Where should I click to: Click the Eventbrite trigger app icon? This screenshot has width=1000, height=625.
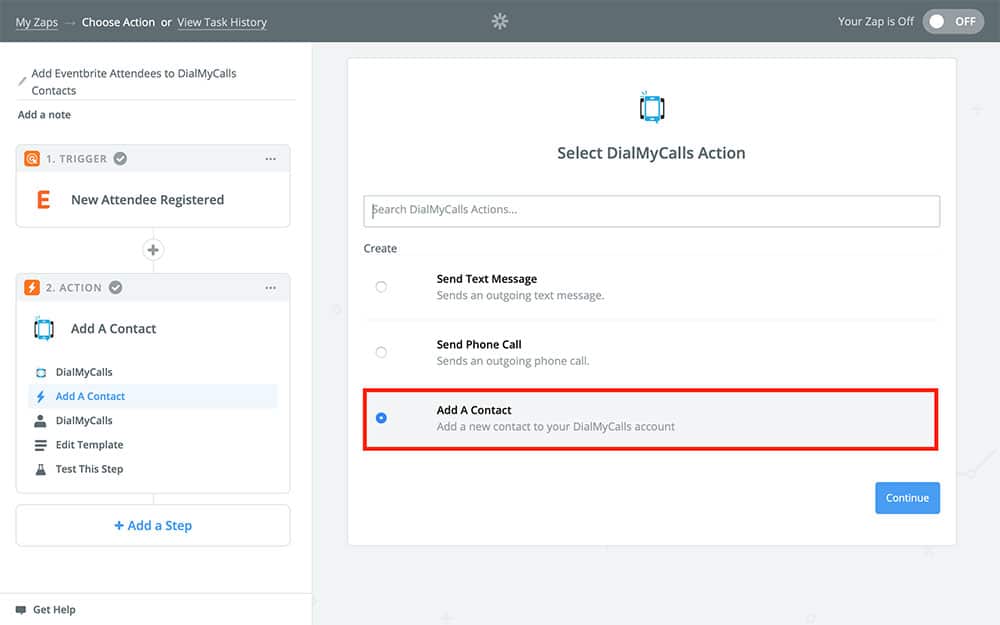click(43, 200)
